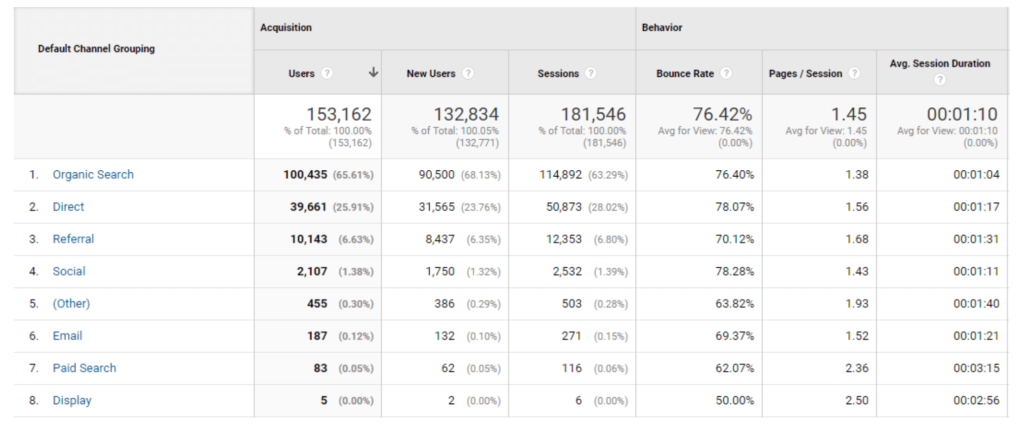Select Paid Search duration 00:03:15

pyautogui.click(x=976, y=368)
